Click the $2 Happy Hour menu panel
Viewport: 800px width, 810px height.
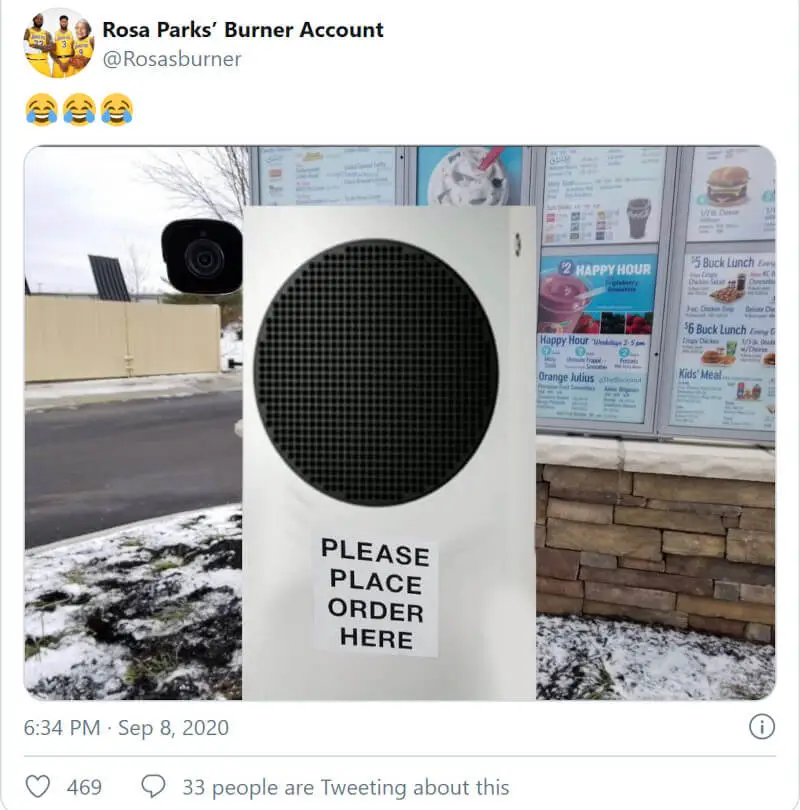(598, 293)
